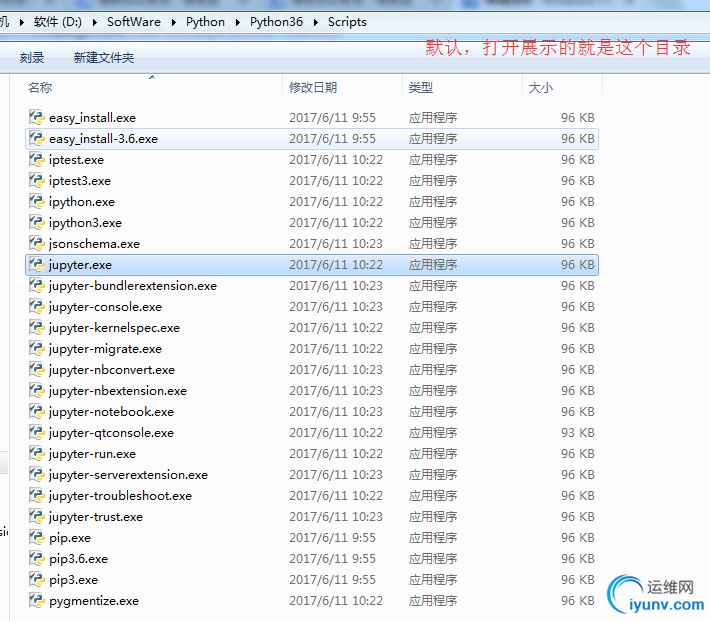Screen dimensions: 710x621
Task: Click the jupyter-nbconvert.exe file icon
Action: click(37, 369)
